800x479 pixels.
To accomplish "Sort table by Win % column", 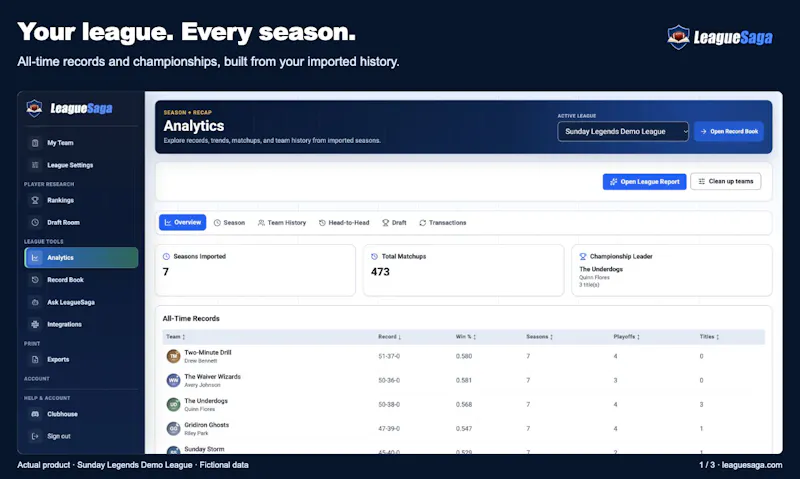I will (x=466, y=337).
